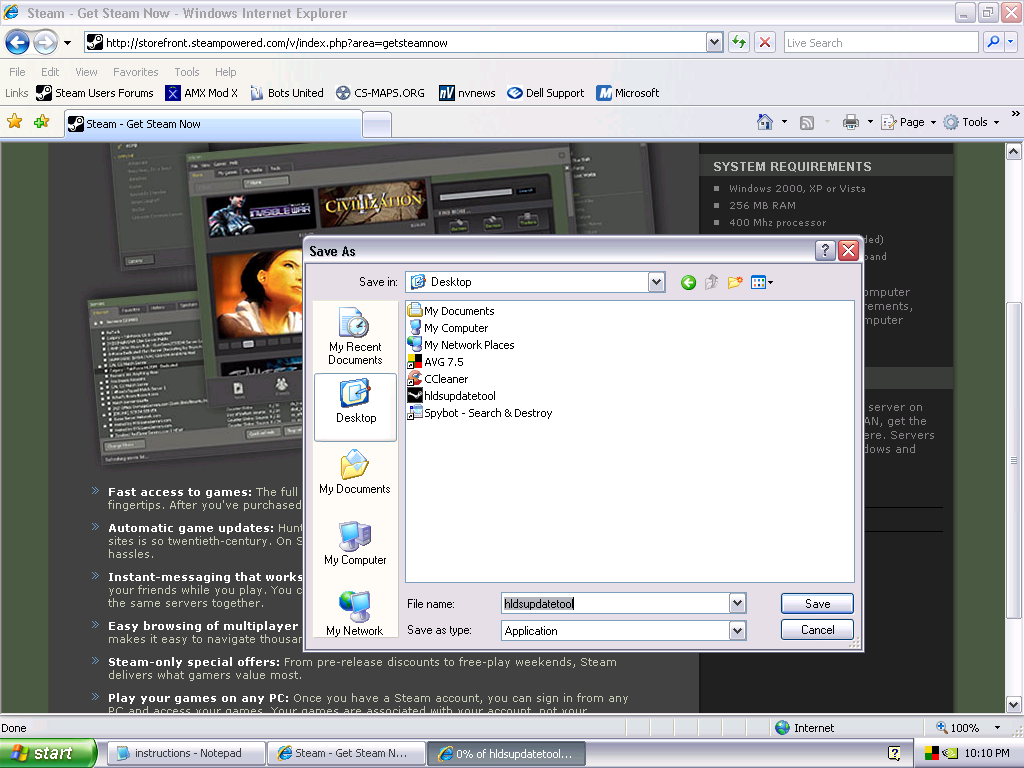
Task: Select My Network Places in file list
Action: pyautogui.click(x=461, y=345)
